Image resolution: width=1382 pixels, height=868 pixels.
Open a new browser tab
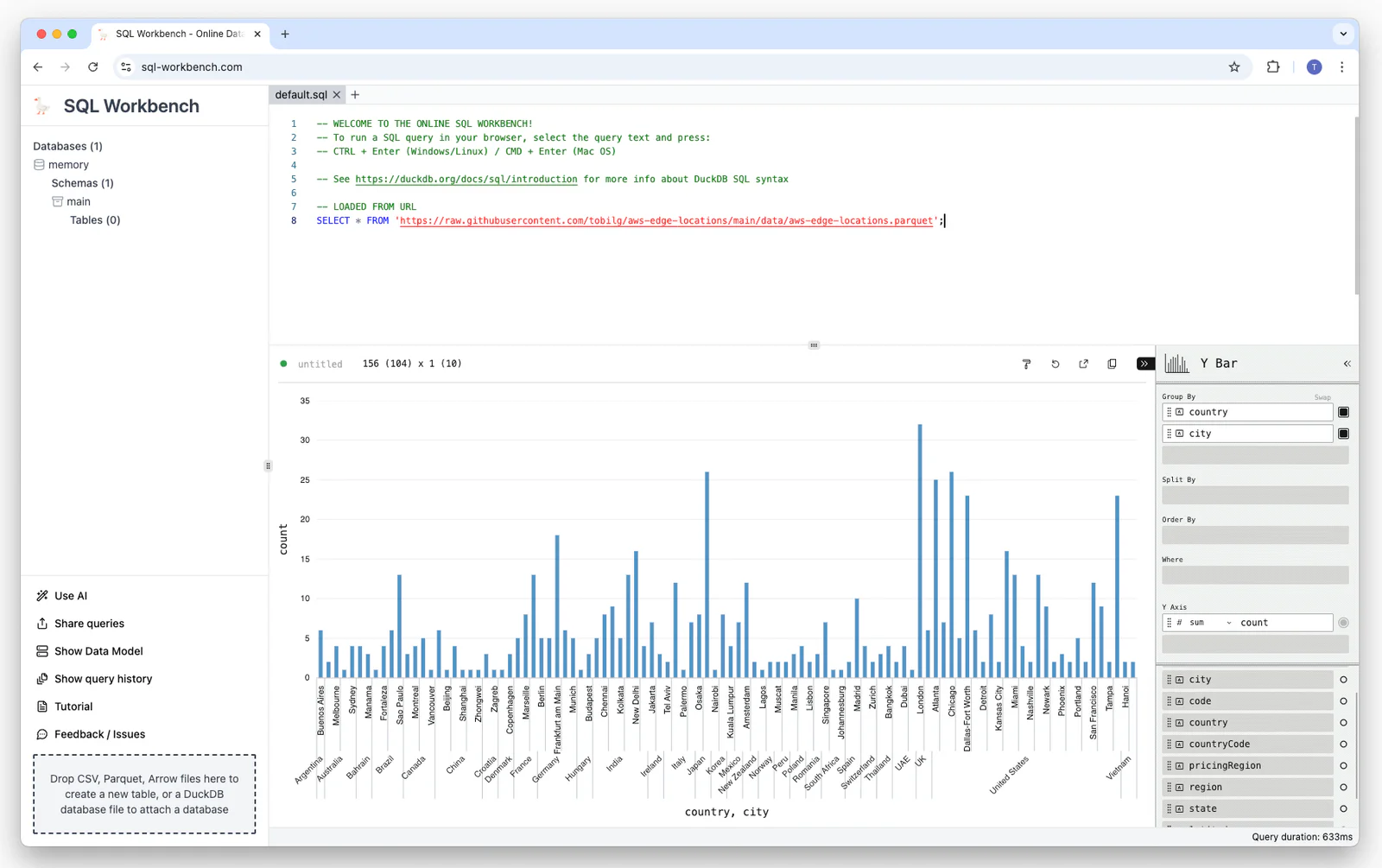pyautogui.click(x=285, y=34)
